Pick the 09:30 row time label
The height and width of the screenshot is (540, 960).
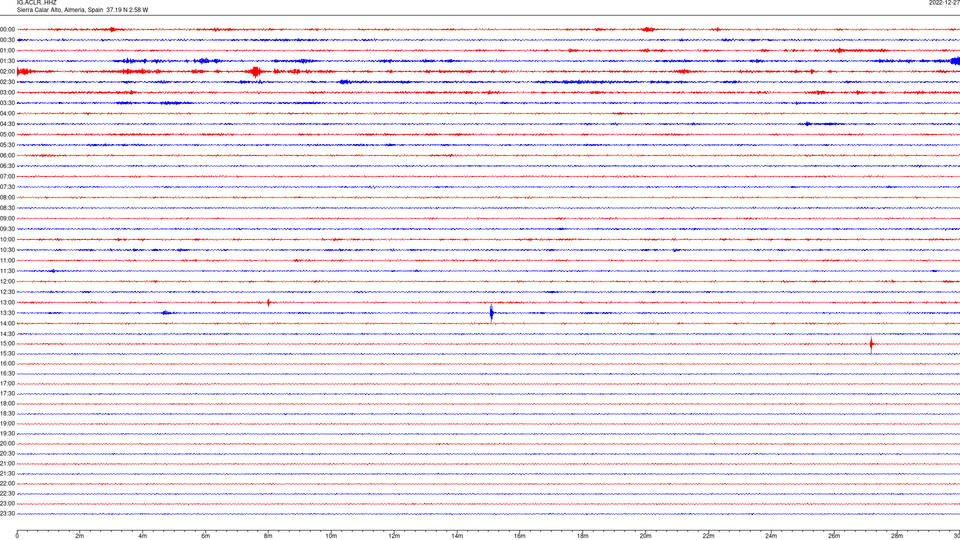tap(7, 229)
